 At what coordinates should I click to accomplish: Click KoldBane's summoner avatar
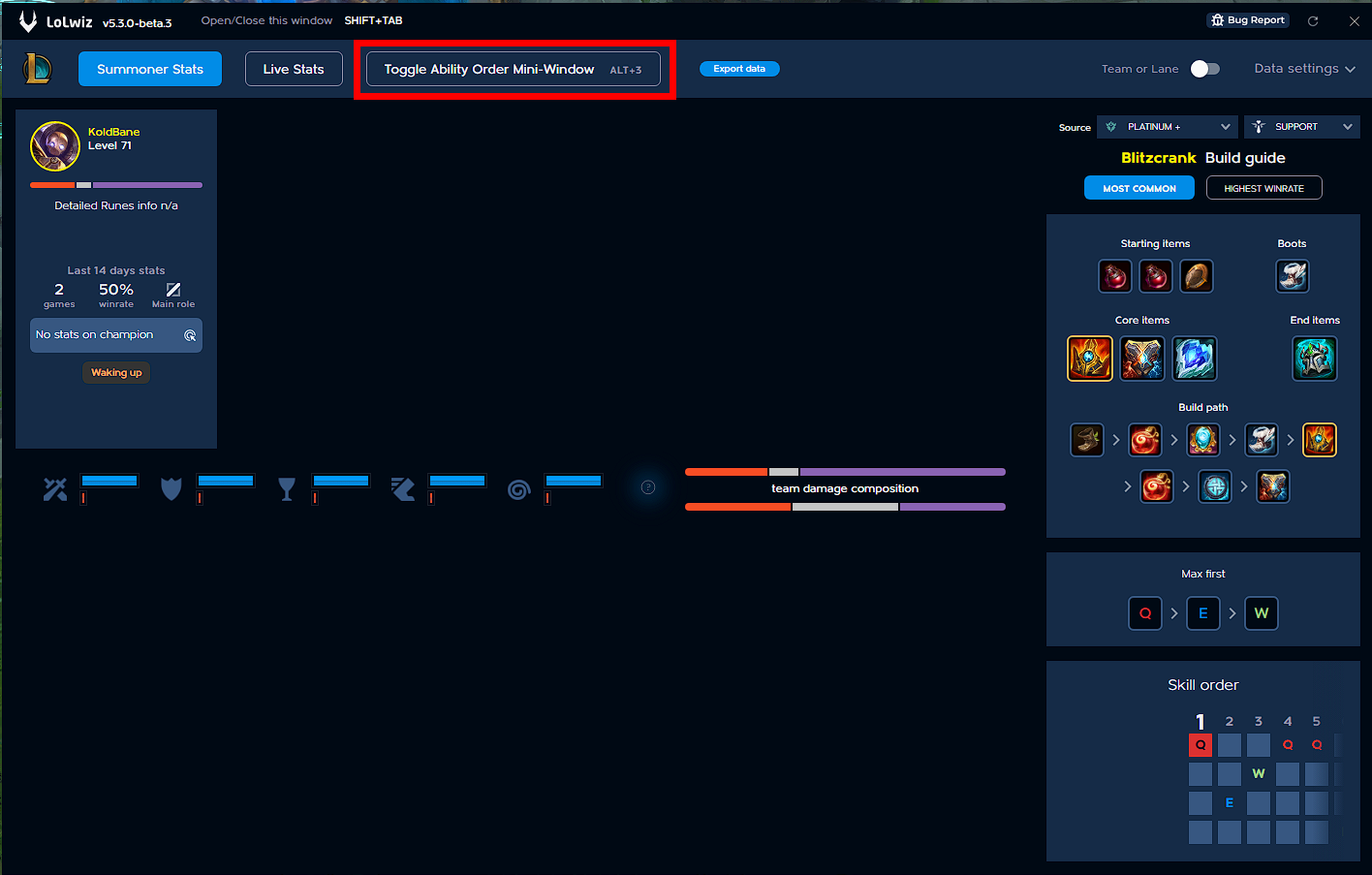(55, 146)
